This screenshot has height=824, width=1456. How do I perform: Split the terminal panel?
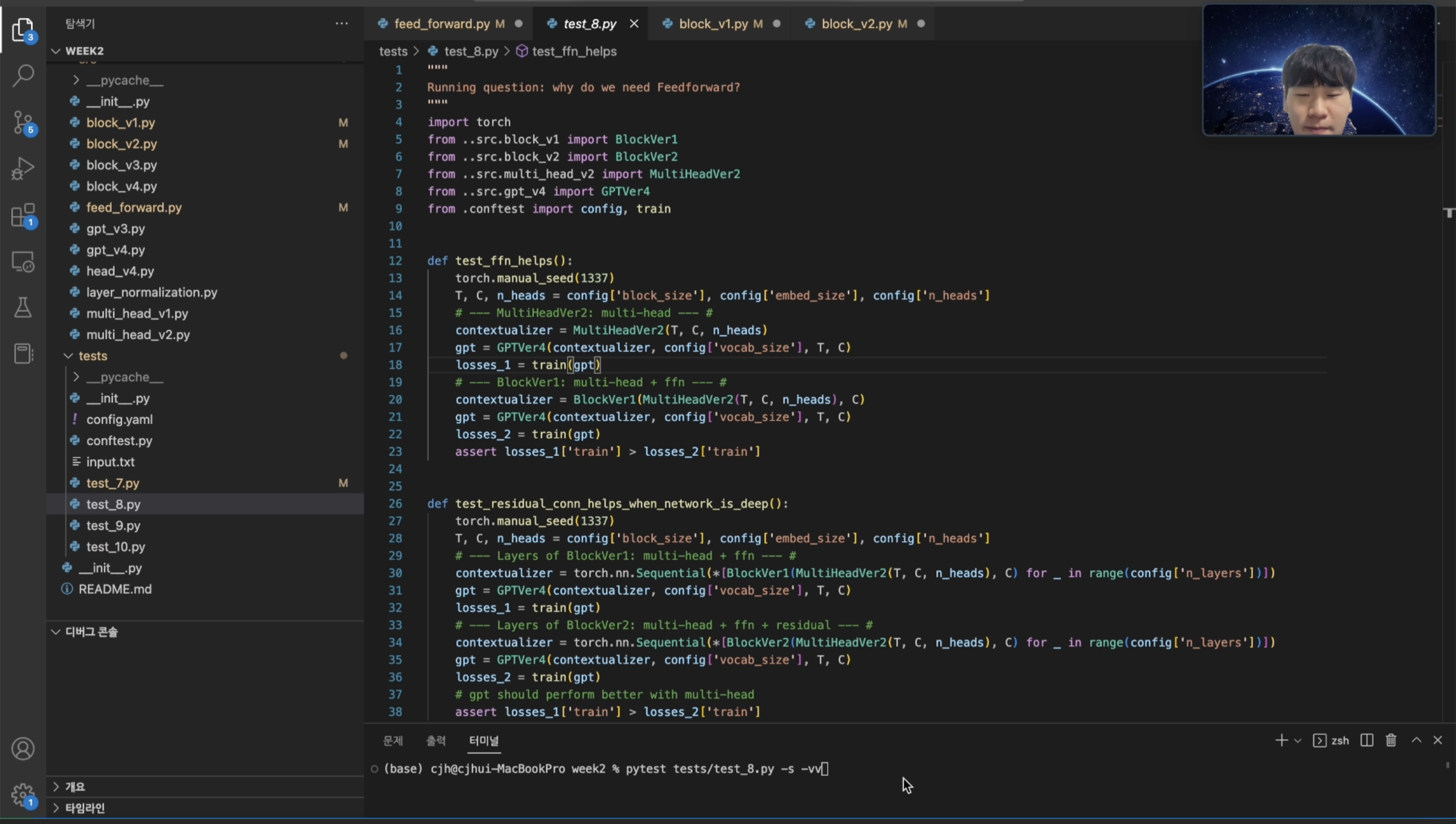tap(1367, 740)
